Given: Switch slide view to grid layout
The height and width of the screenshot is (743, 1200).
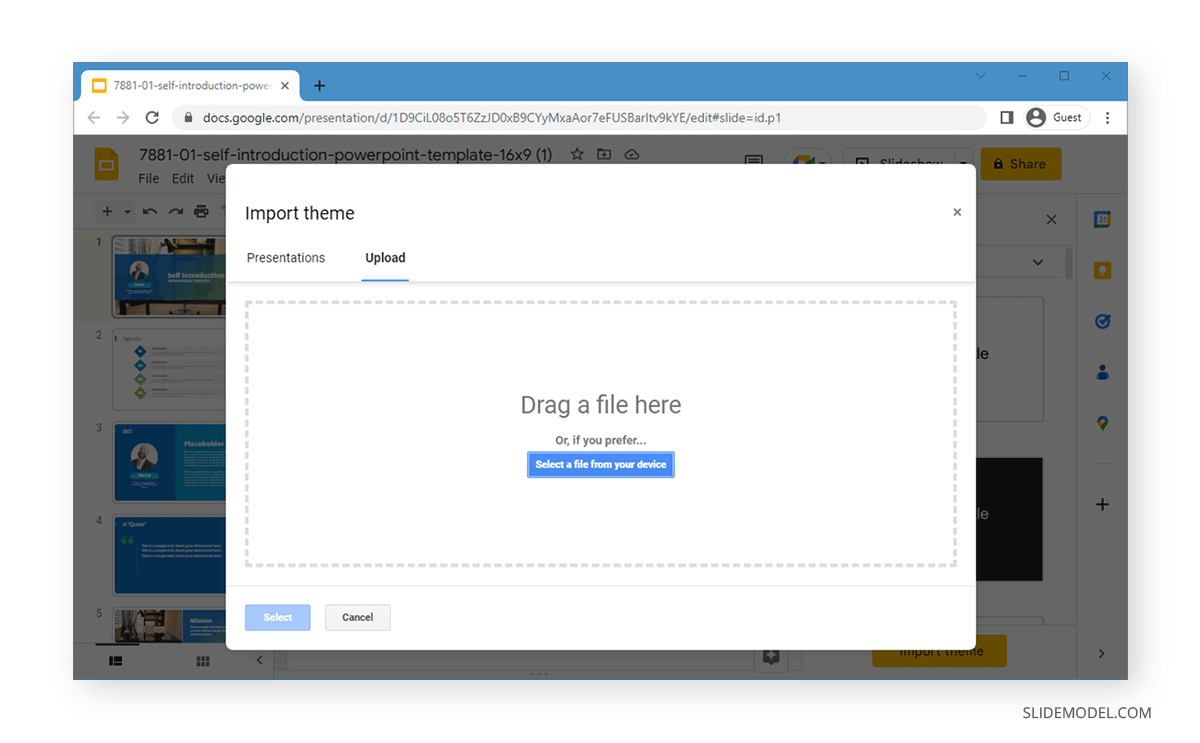Looking at the screenshot, I should (203, 661).
